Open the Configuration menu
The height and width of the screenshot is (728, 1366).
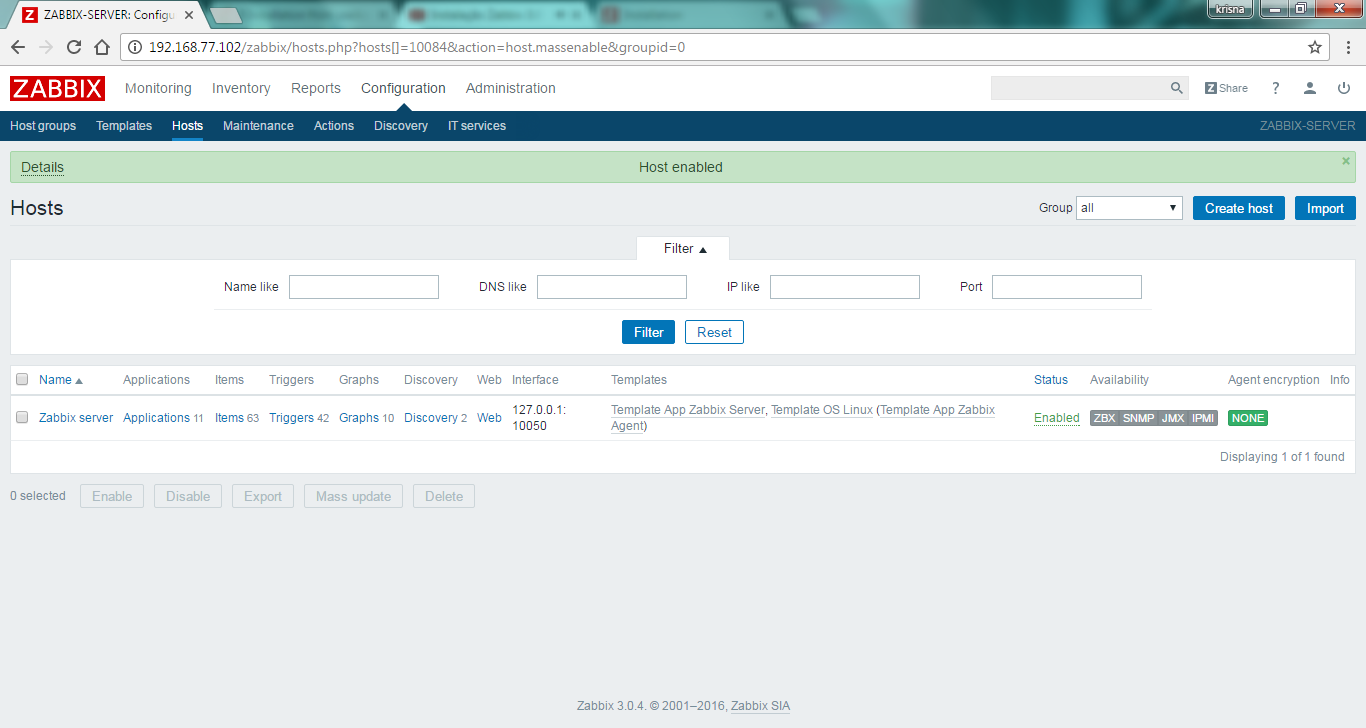403,88
